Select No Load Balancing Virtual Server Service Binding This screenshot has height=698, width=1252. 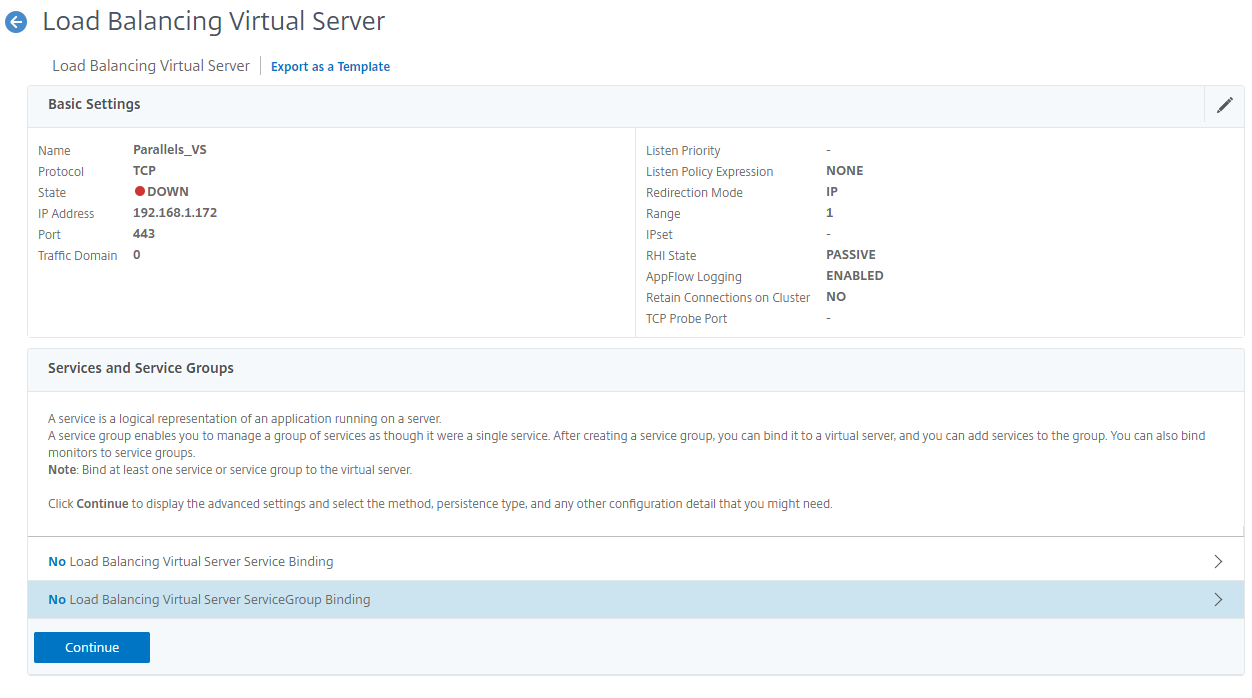coord(191,562)
